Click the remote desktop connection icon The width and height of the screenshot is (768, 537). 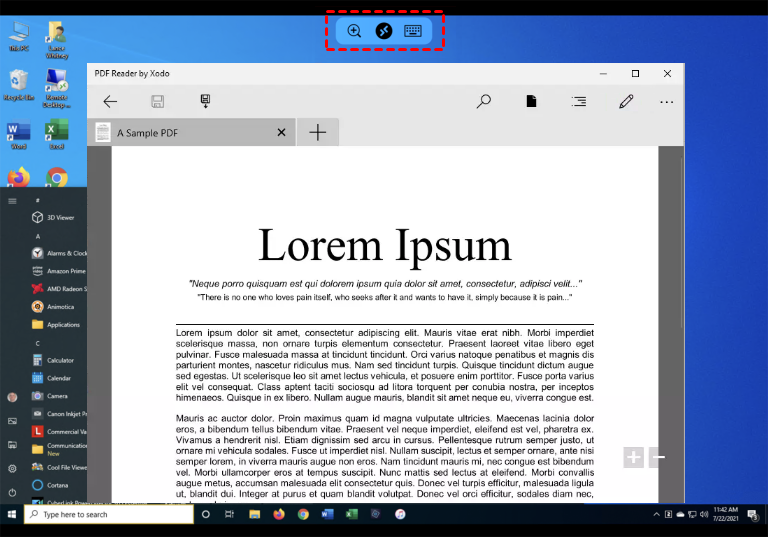pos(384,31)
